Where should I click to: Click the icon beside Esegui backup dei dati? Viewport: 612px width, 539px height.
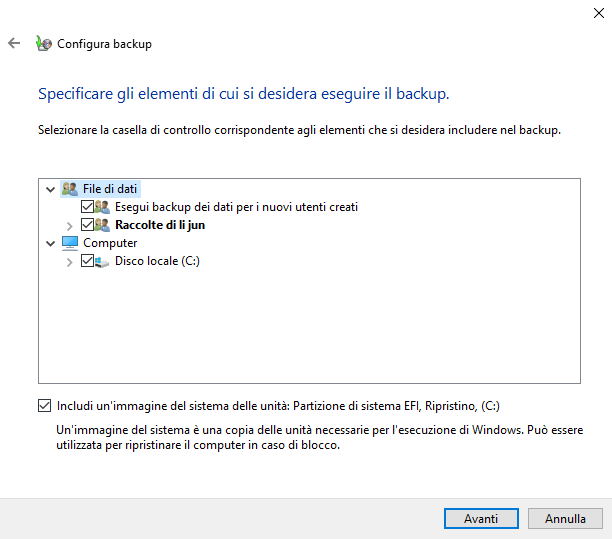tap(102, 207)
